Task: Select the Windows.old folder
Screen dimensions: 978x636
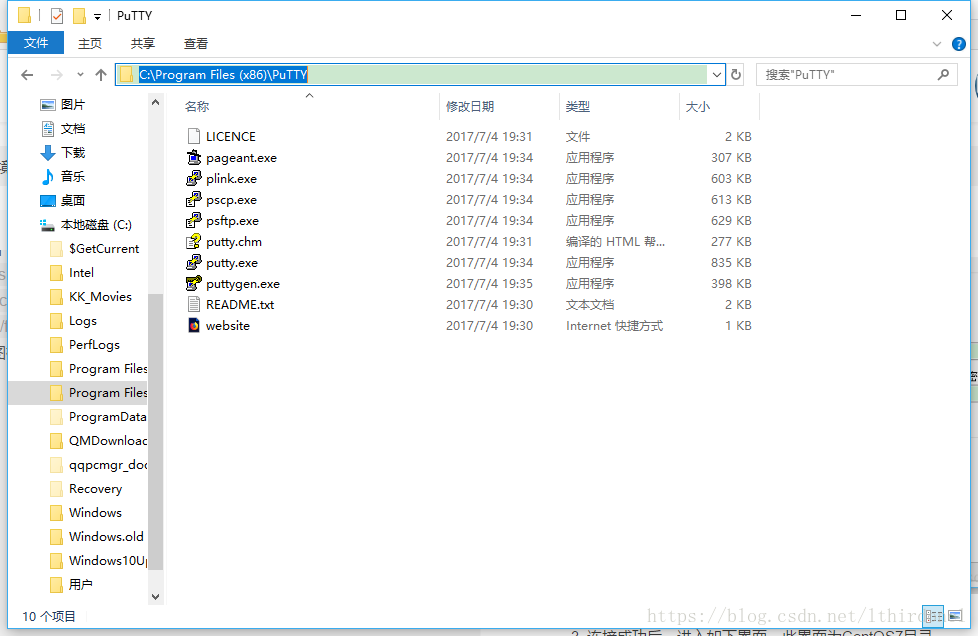Action: (x=106, y=536)
